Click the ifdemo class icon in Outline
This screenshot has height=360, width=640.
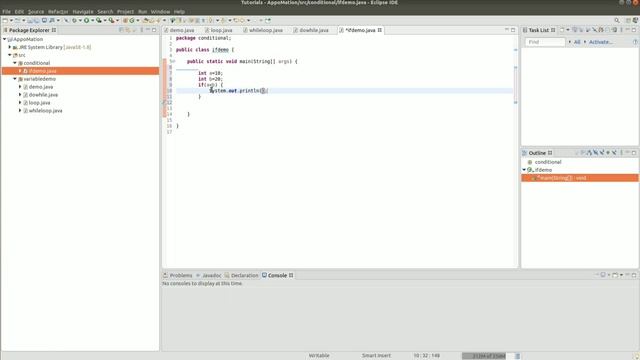pyautogui.click(x=530, y=170)
